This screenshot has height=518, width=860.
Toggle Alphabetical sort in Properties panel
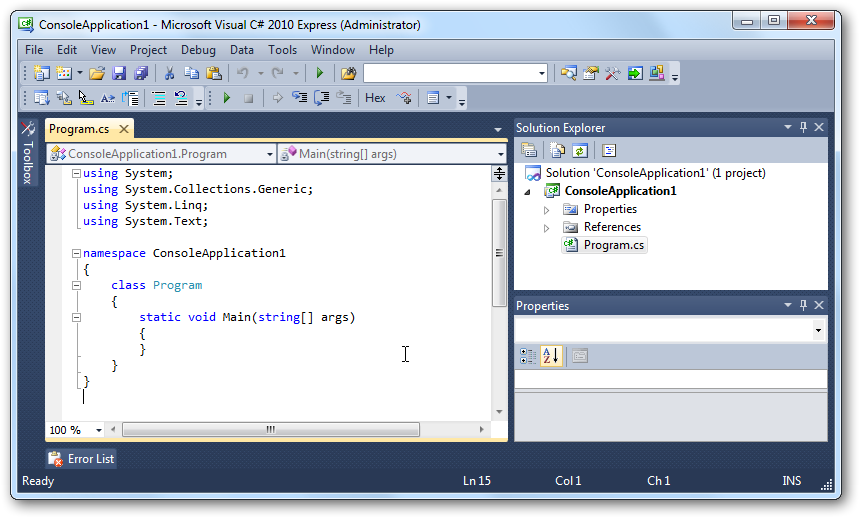551,355
